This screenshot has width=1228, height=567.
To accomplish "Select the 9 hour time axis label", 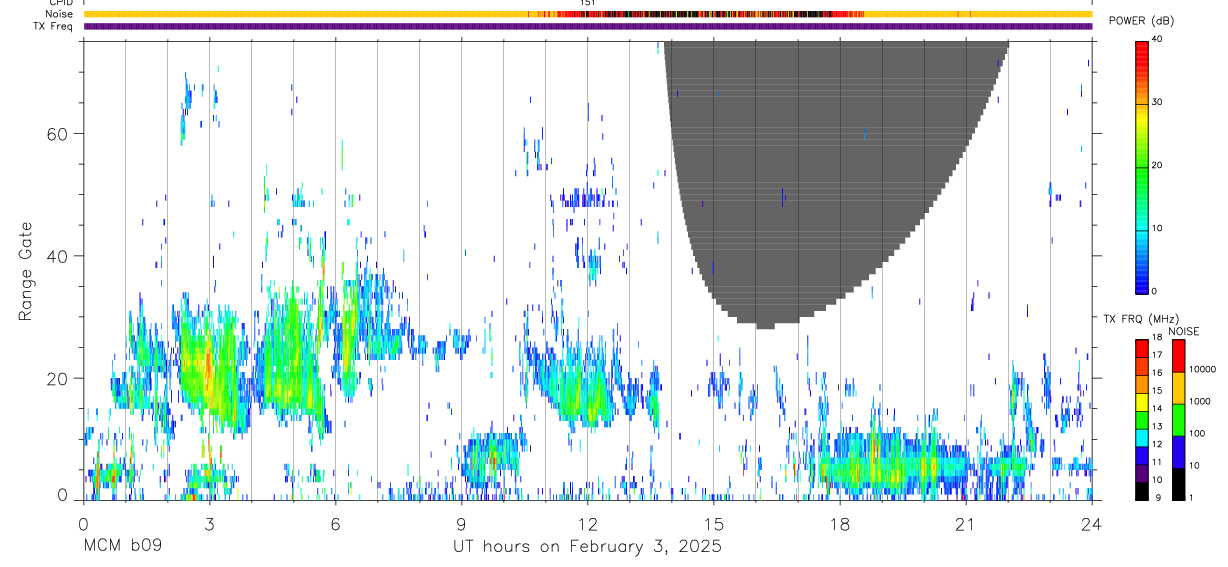I will 461,524.
